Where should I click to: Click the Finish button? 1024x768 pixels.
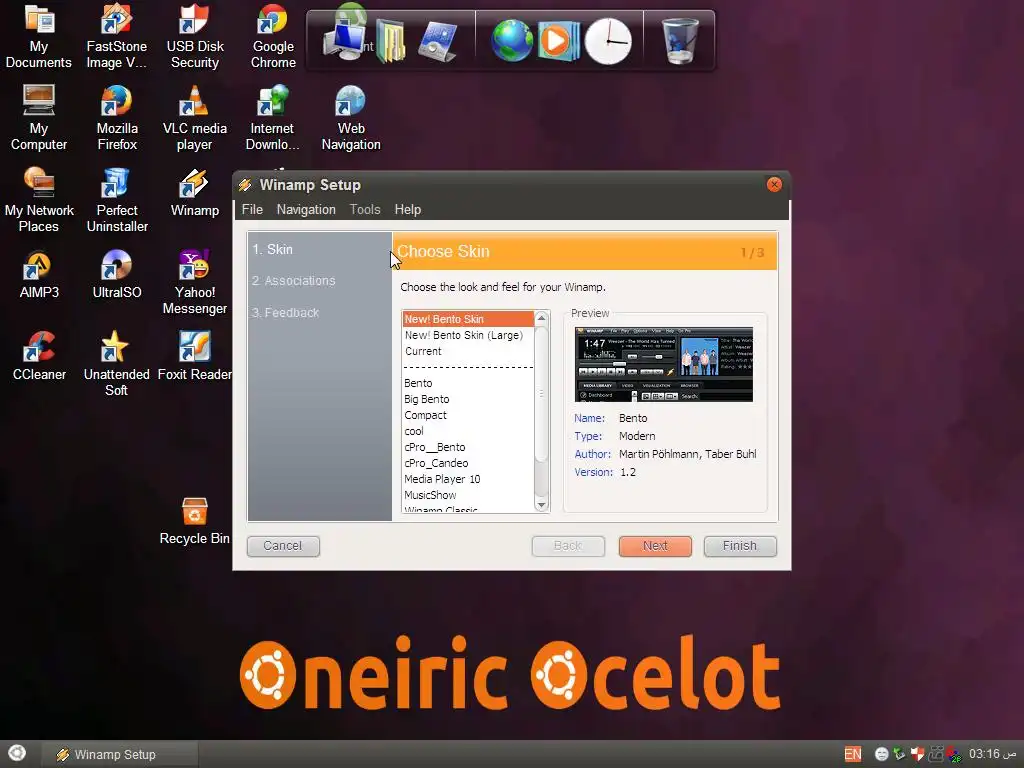[x=740, y=546]
